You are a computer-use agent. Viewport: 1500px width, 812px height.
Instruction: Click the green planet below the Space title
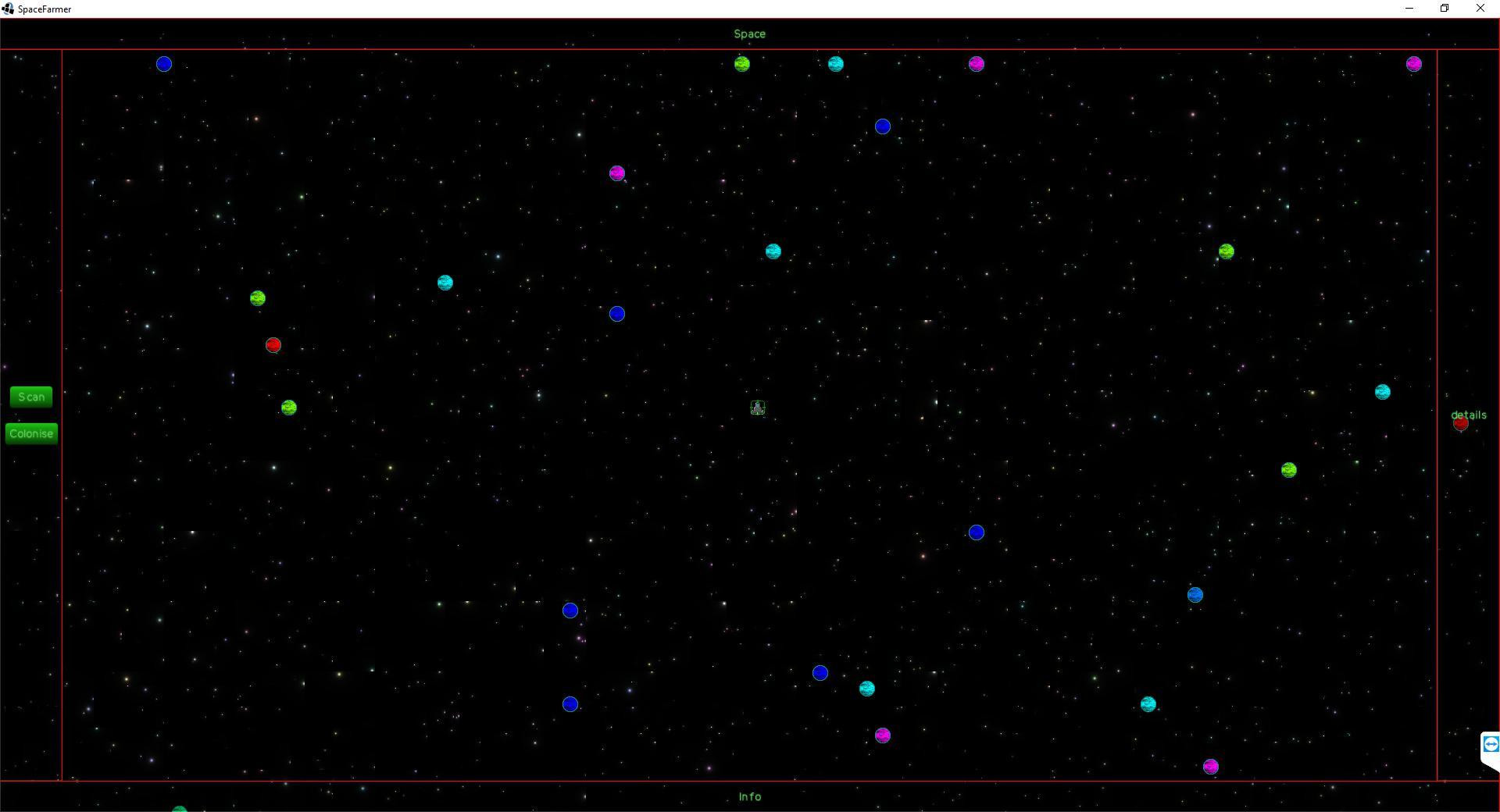pyautogui.click(x=742, y=64)
